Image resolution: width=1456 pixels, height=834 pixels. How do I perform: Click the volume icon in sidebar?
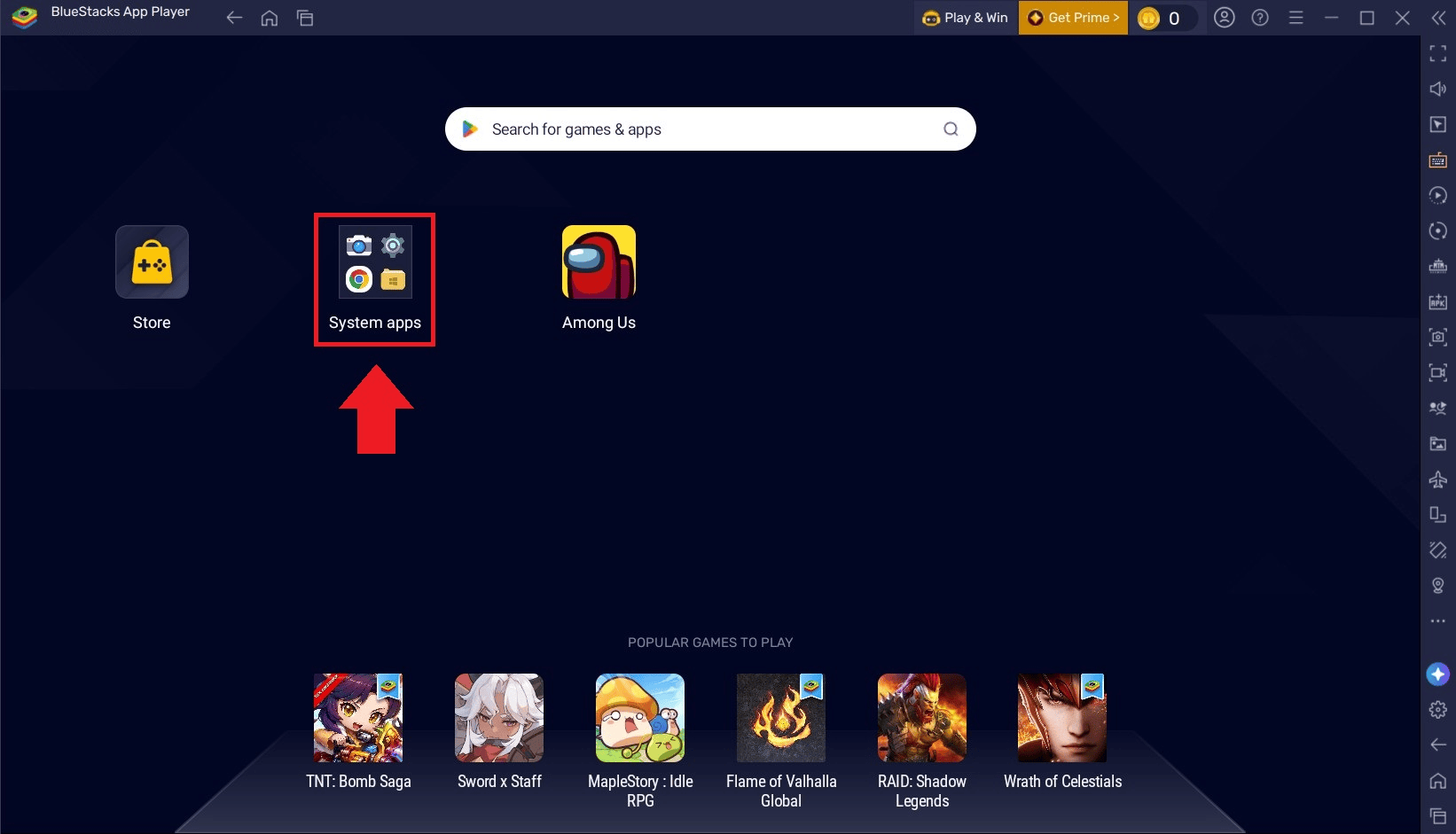pos(1438,89)
